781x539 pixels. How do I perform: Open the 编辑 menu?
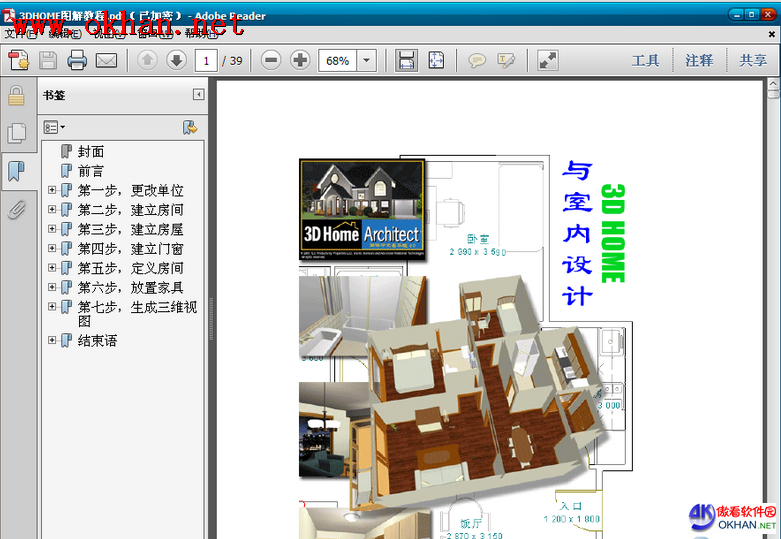pyautogui.click(x=65, y=34)
